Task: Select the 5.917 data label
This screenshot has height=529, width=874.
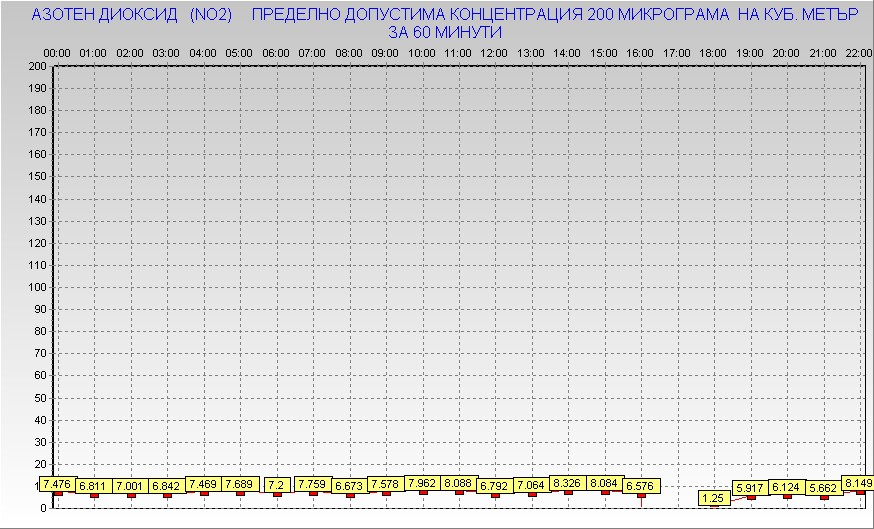Action: [x=750, y=488]
